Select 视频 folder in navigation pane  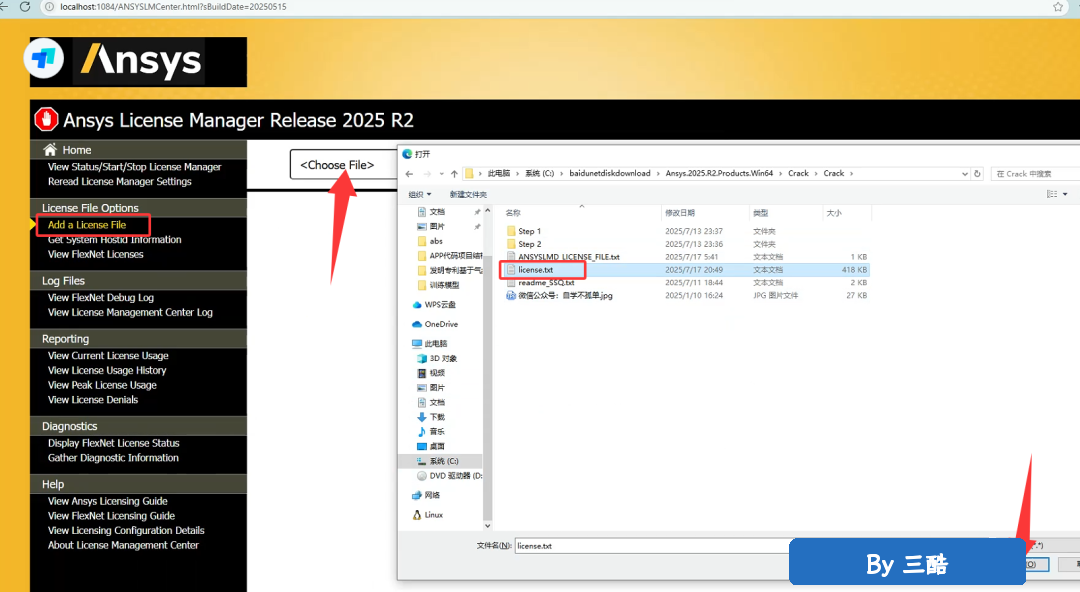click(431, 373)
